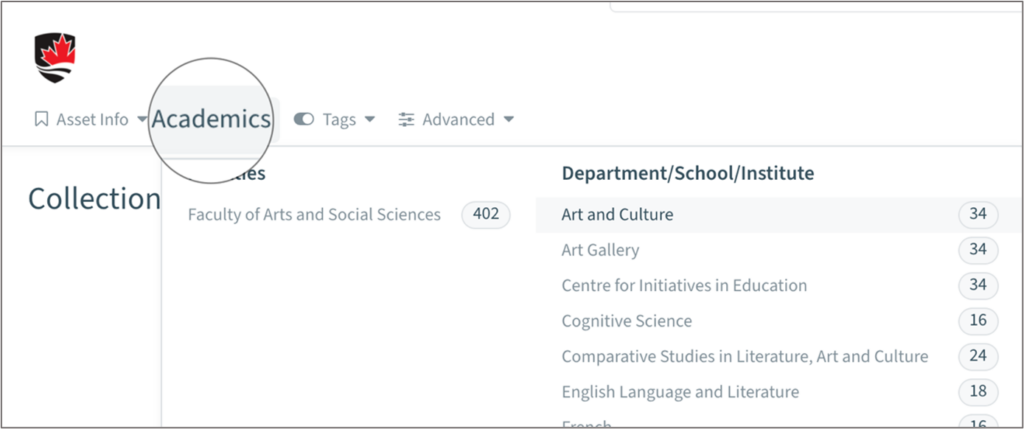Select the Cognitive Science department
Image resolution: width=1024 pixels, height=429 pixels.
pos(626,321)
